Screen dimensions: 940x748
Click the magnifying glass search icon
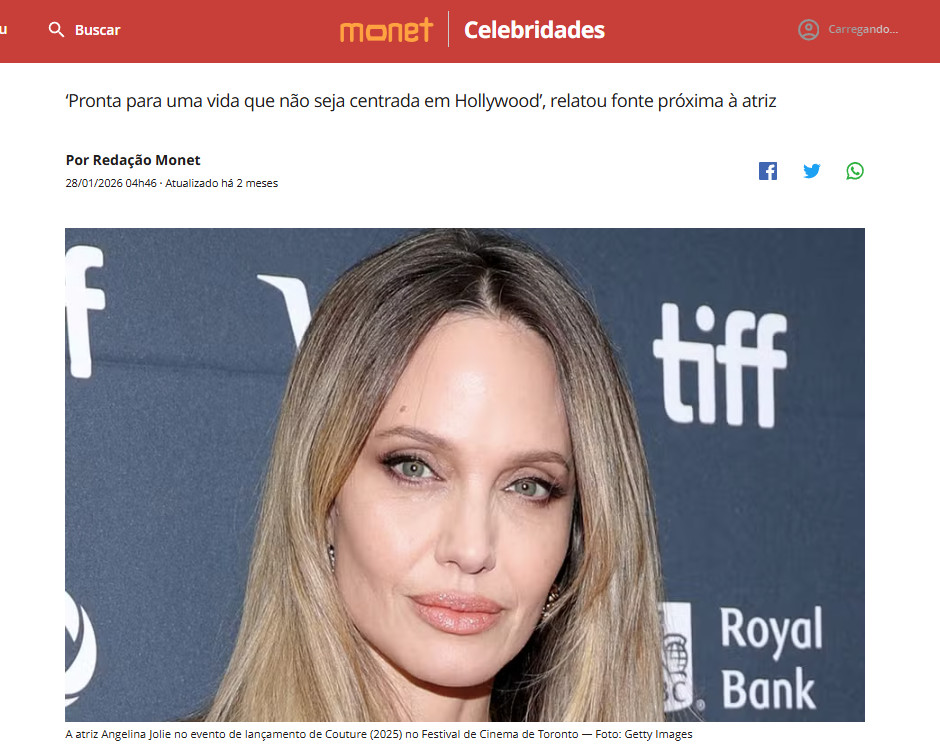tap(56, 29)
